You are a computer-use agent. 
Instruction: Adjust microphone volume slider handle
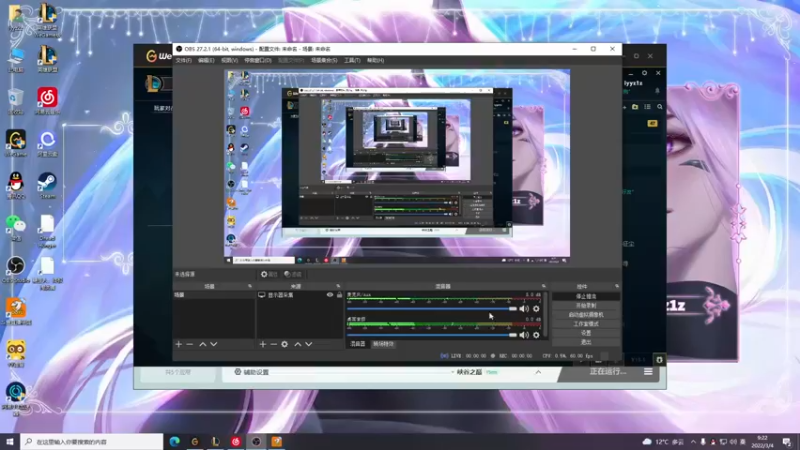(x=513, y=309)
